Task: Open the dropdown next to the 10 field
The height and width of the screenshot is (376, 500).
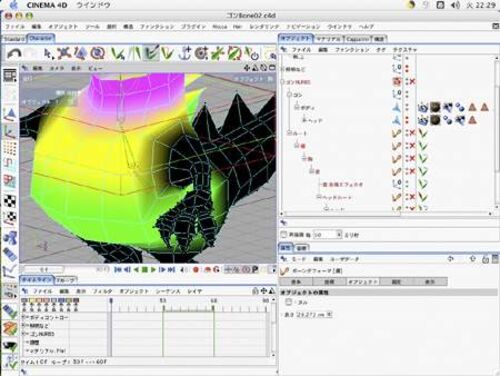Action: tap(339, 235)
